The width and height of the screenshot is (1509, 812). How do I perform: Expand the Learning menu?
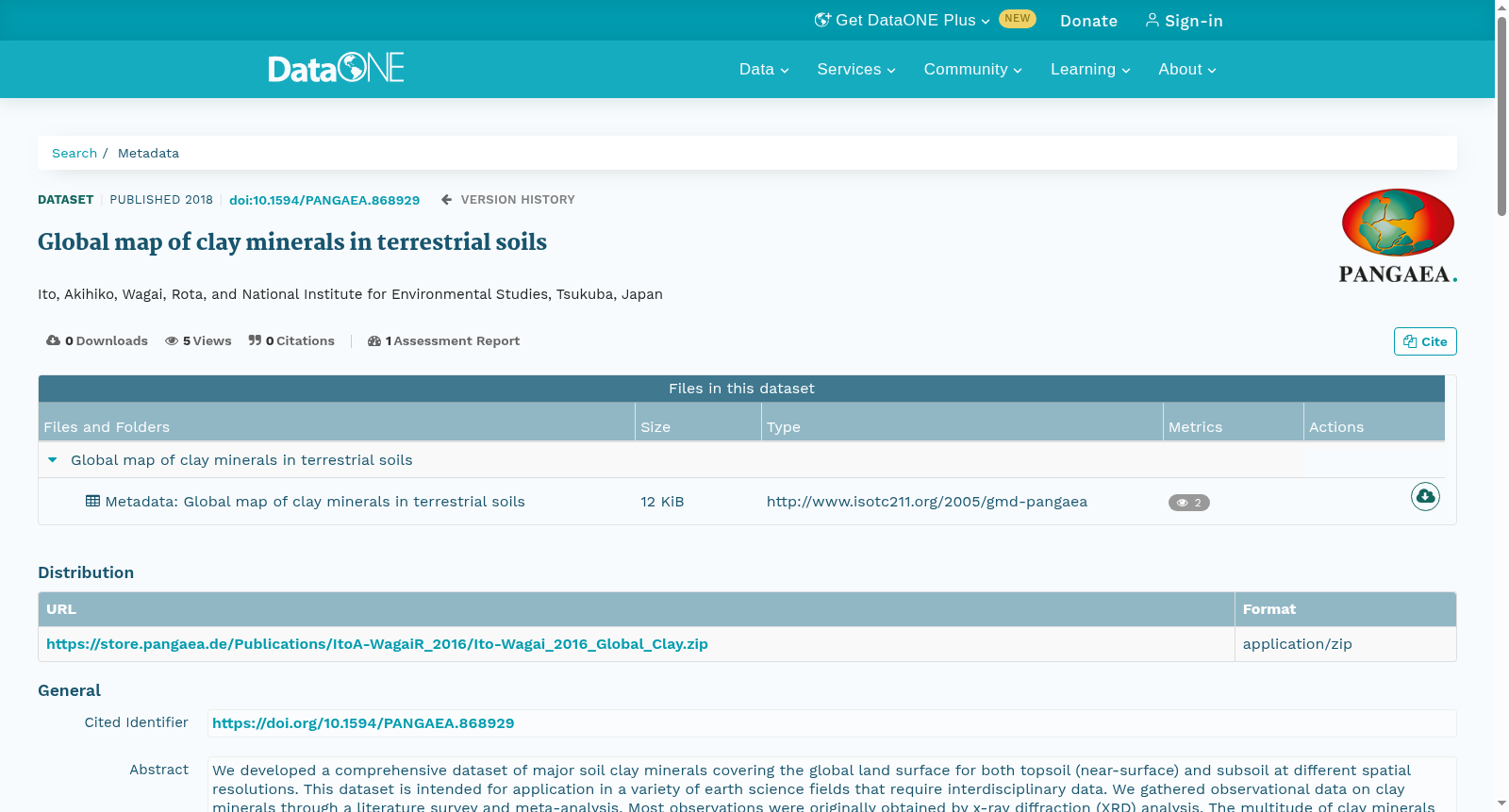(x=1090, y=69)
